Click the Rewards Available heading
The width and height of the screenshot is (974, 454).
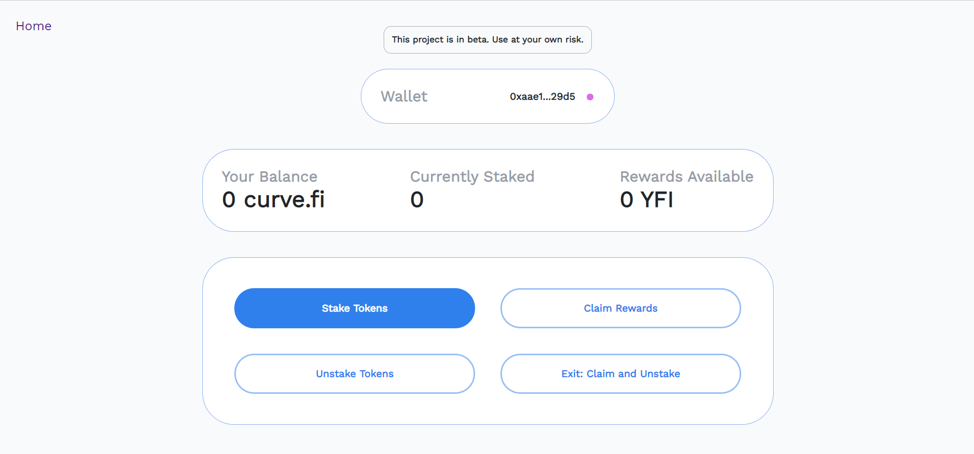686,177
